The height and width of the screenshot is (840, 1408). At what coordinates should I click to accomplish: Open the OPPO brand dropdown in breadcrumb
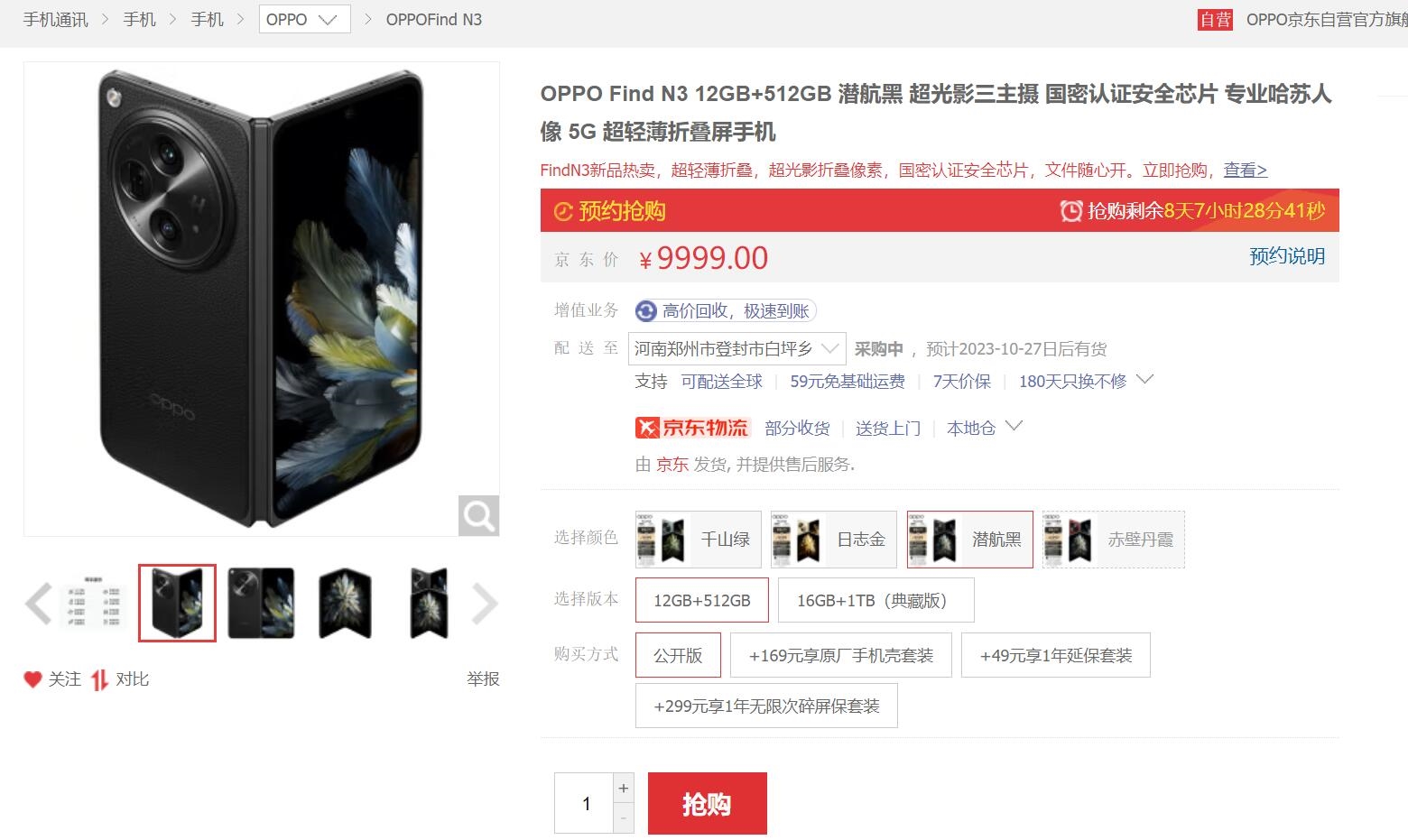tap(304, 19)
